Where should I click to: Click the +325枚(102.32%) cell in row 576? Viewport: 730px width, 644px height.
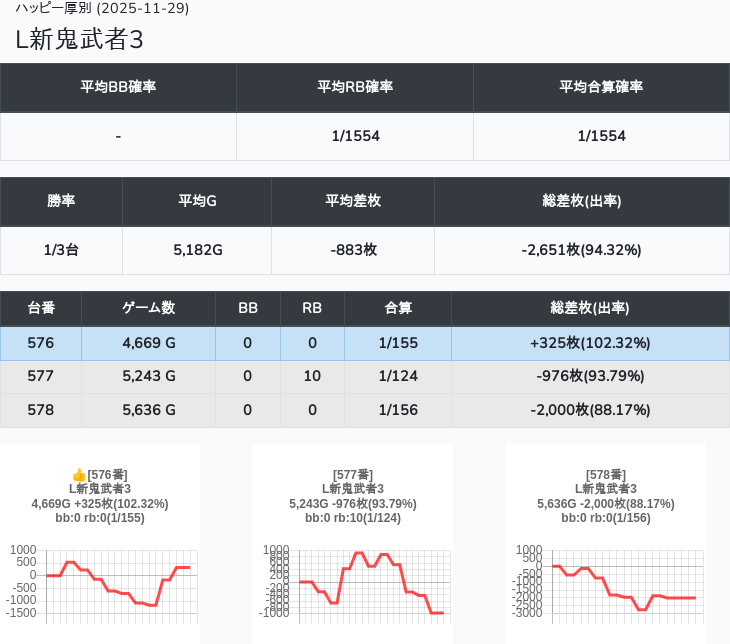click(590, 343)
